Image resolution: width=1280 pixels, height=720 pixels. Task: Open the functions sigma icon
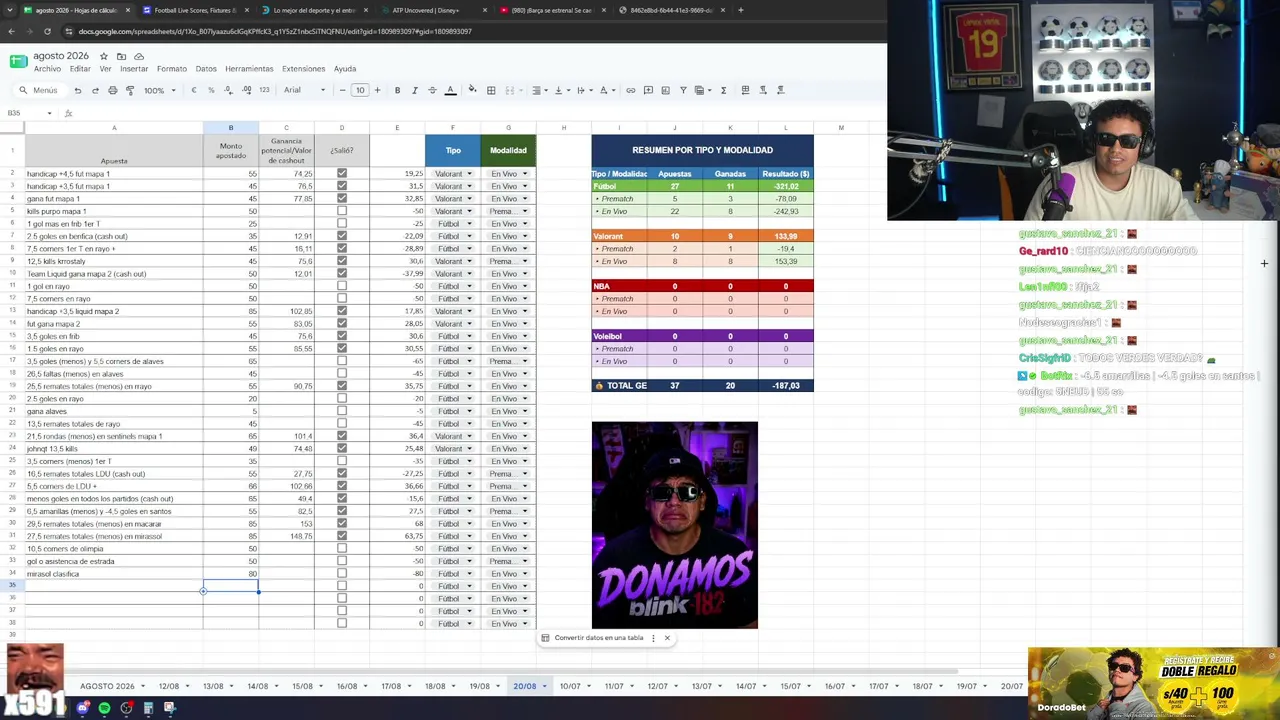723,90
